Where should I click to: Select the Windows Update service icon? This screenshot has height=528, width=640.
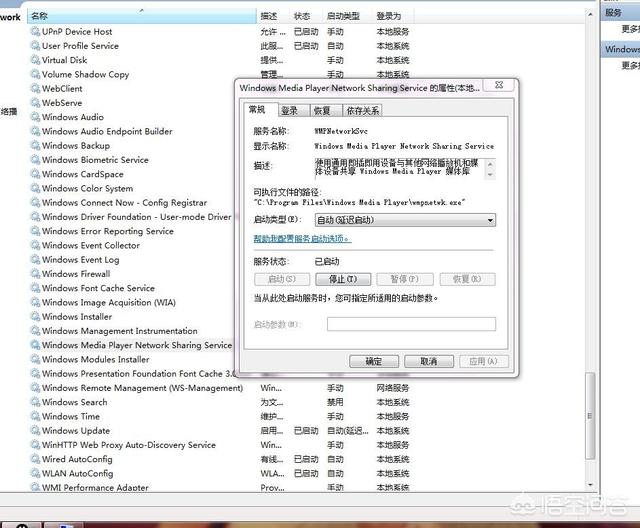click(35, 431)
